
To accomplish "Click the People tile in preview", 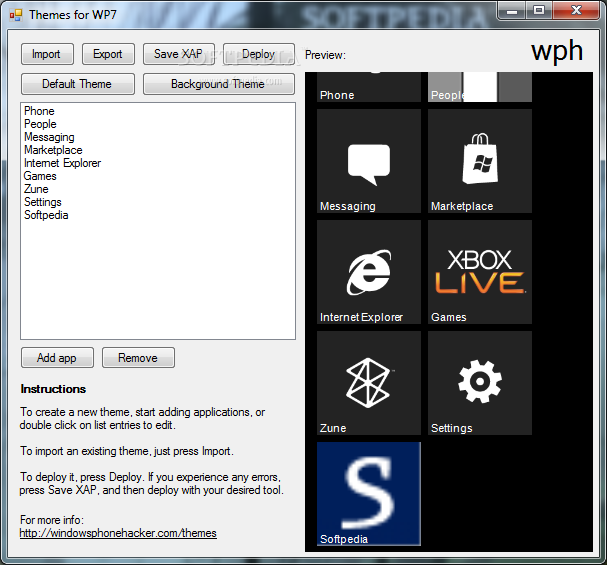I will point(480,87).
